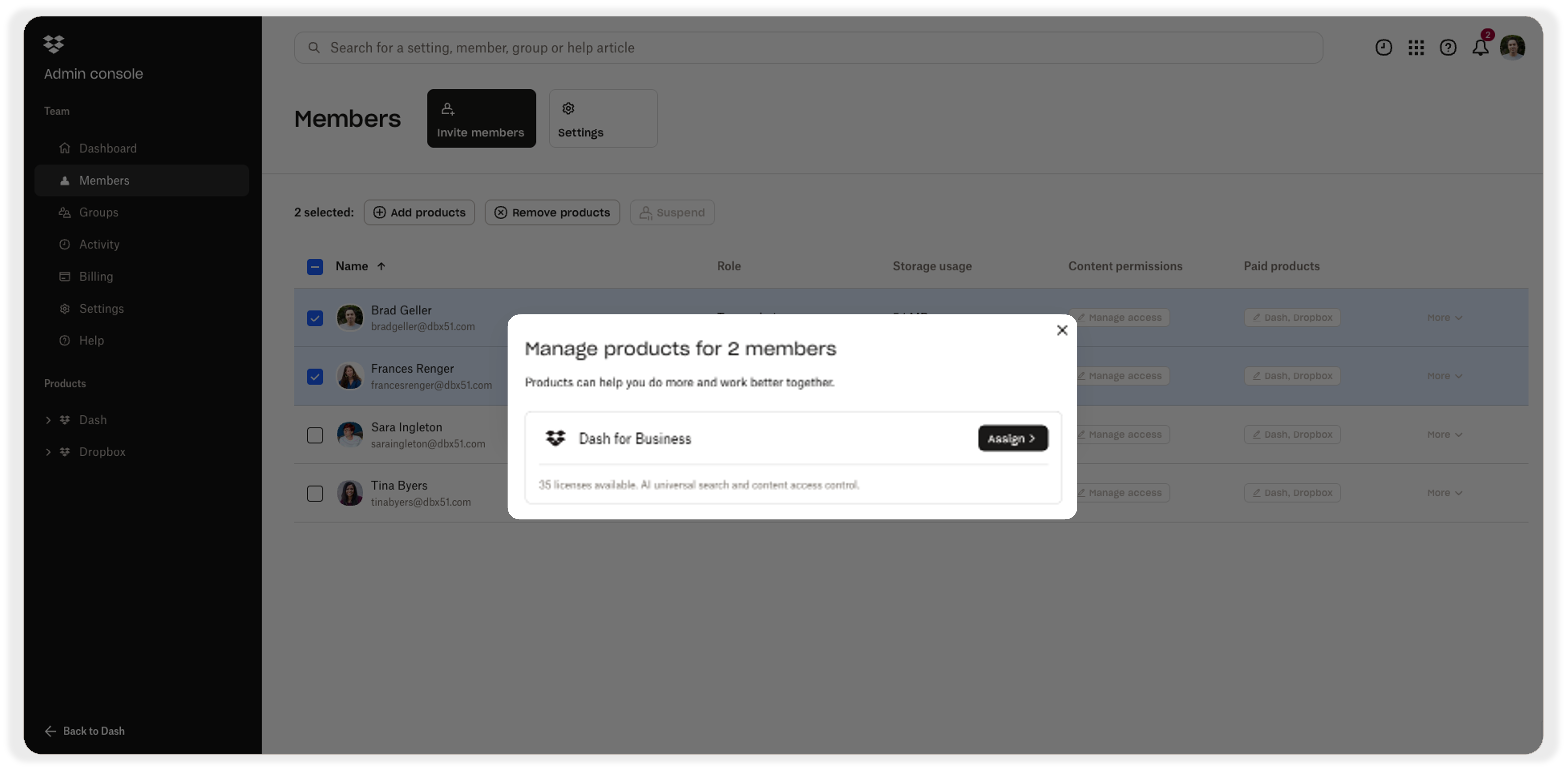Select Sara Ingleton's row checkbox
The image size is (1568, 771).
[315, 435]
